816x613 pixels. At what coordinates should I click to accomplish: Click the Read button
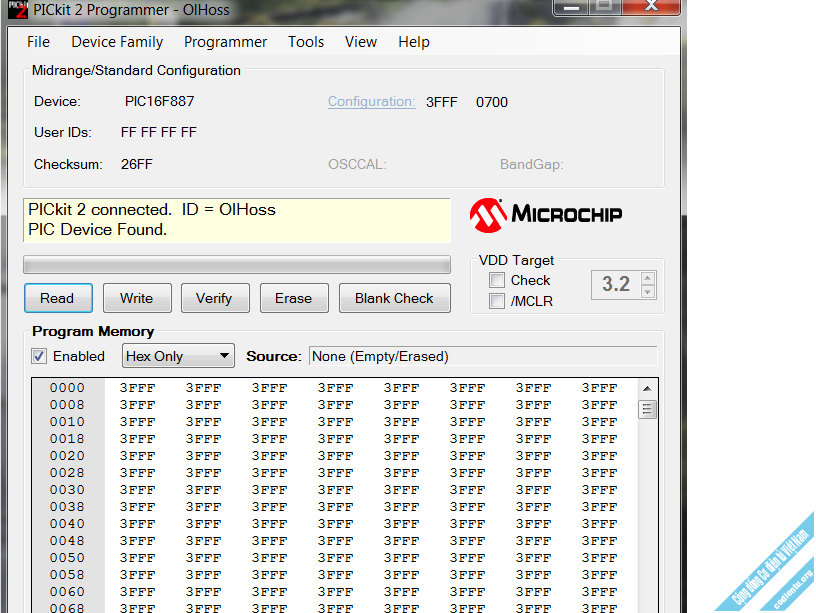(58, 298)
